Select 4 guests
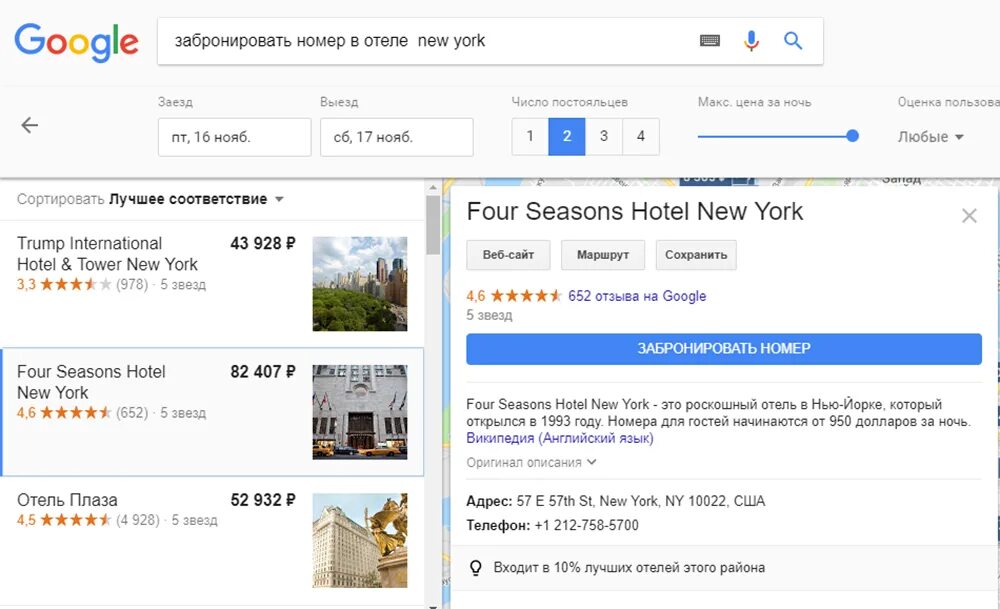Image resolution: width=1000 pixels, height=609 pixels. [640, 136]
